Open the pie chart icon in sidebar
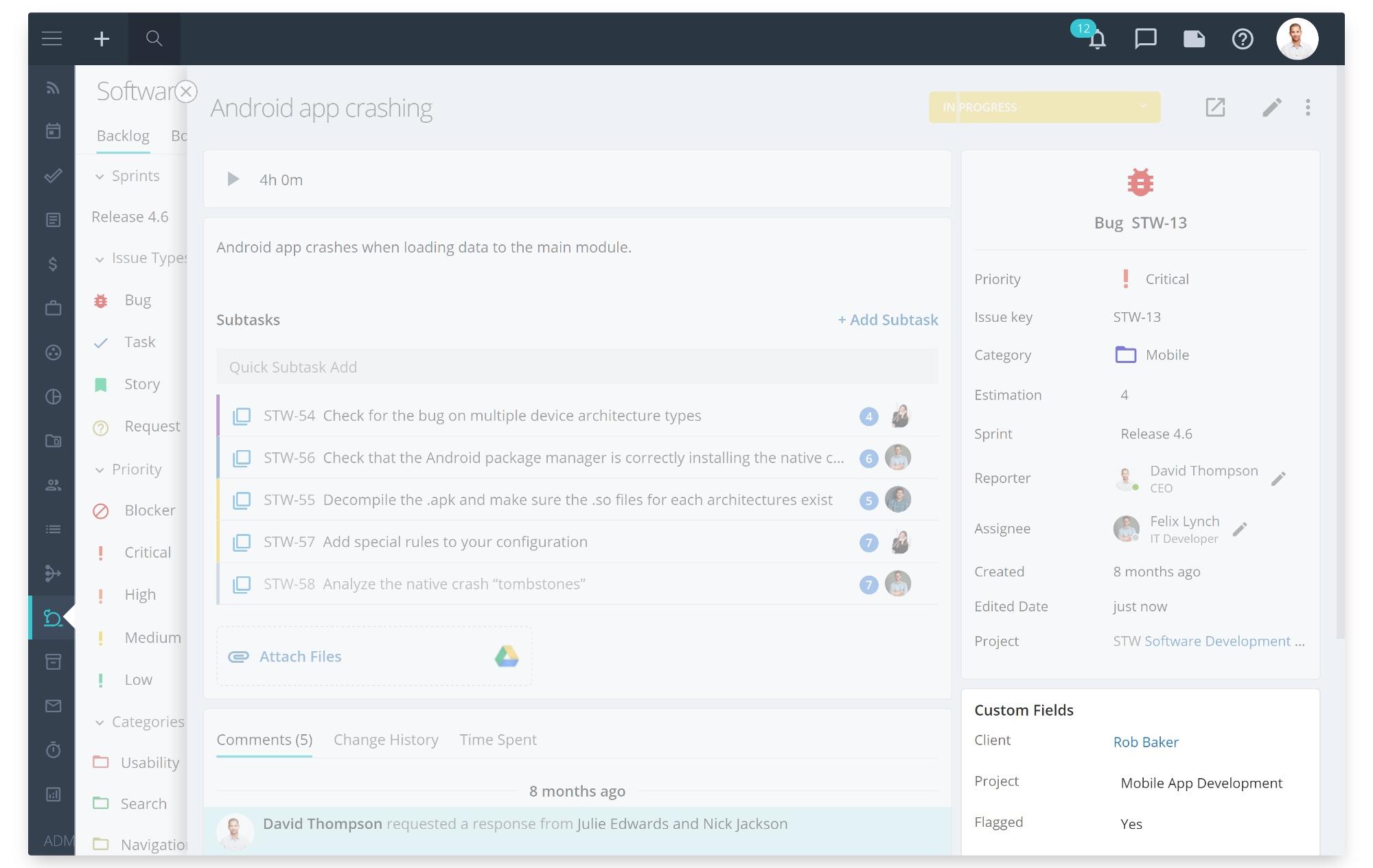1373x868 pixels. pos(53,397)
